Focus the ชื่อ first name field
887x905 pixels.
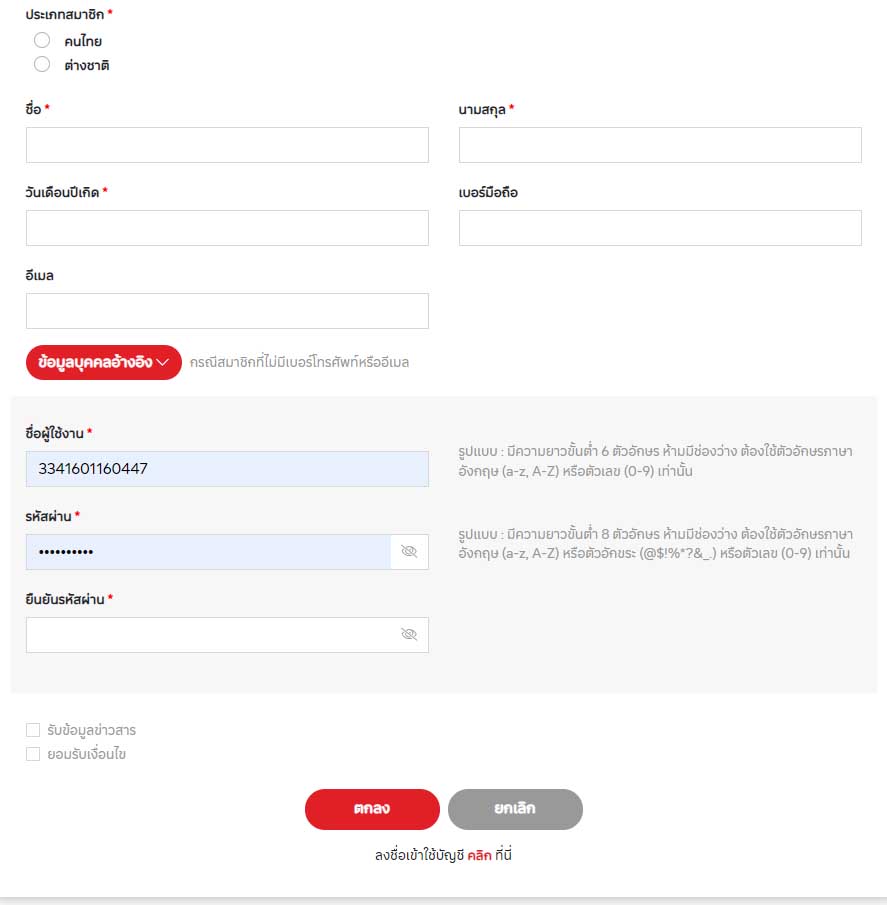227,145
